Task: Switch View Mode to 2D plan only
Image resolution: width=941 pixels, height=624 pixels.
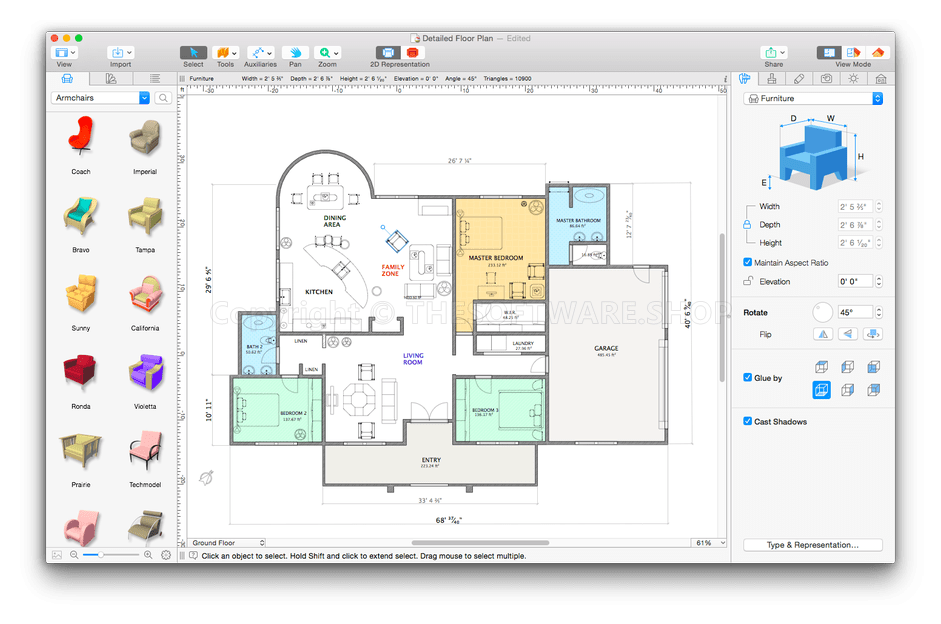Action: coord(829,53)
